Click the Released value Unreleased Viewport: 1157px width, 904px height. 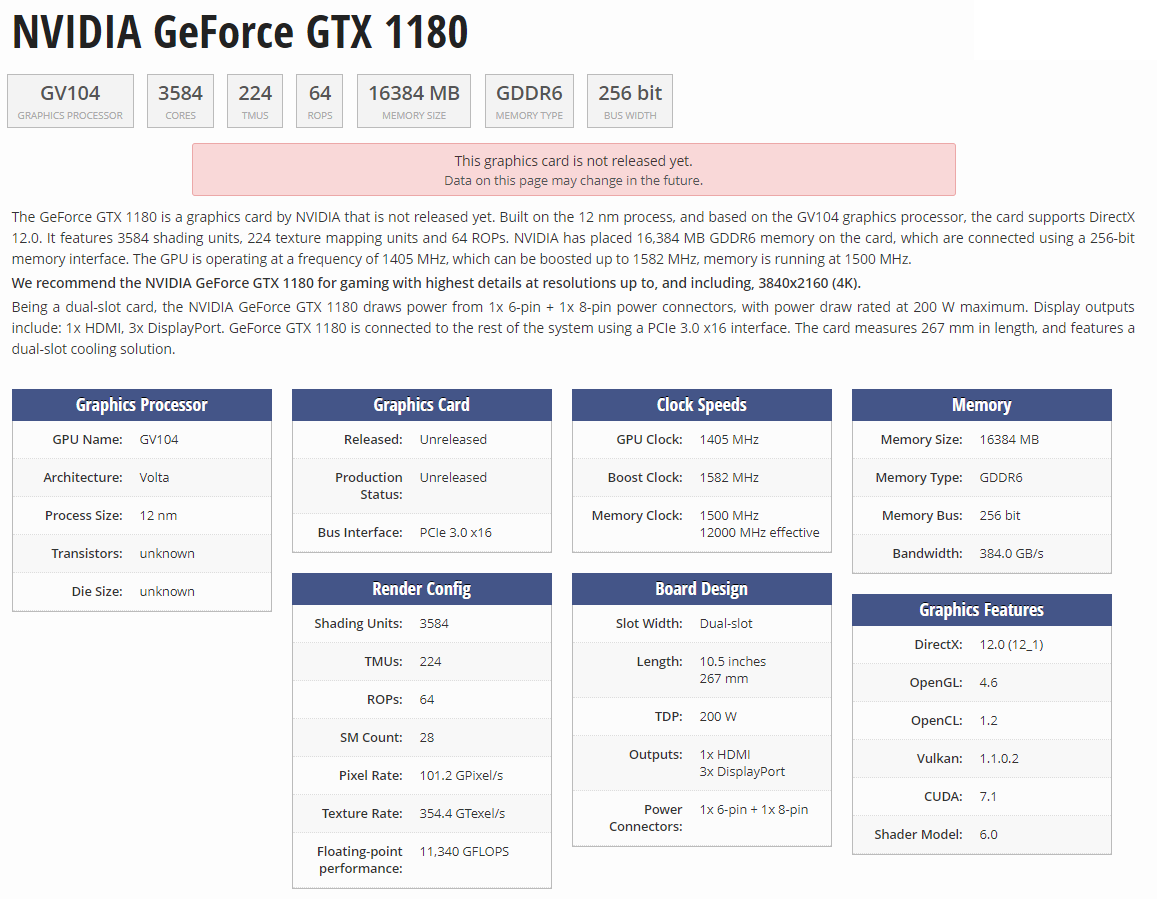[453, 440]
